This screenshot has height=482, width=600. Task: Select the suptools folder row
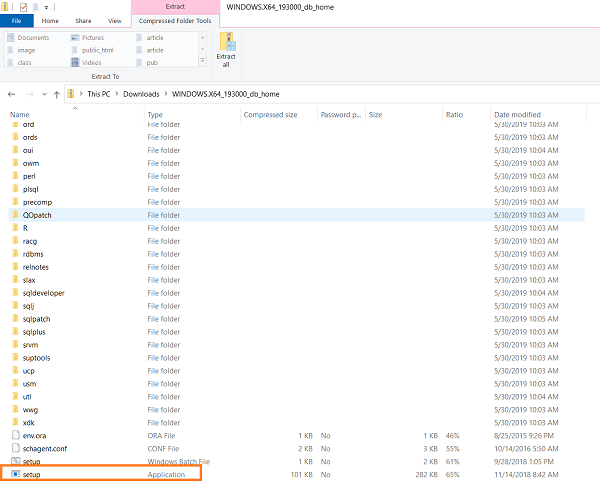pyautogui.click(x=297, y=358)
